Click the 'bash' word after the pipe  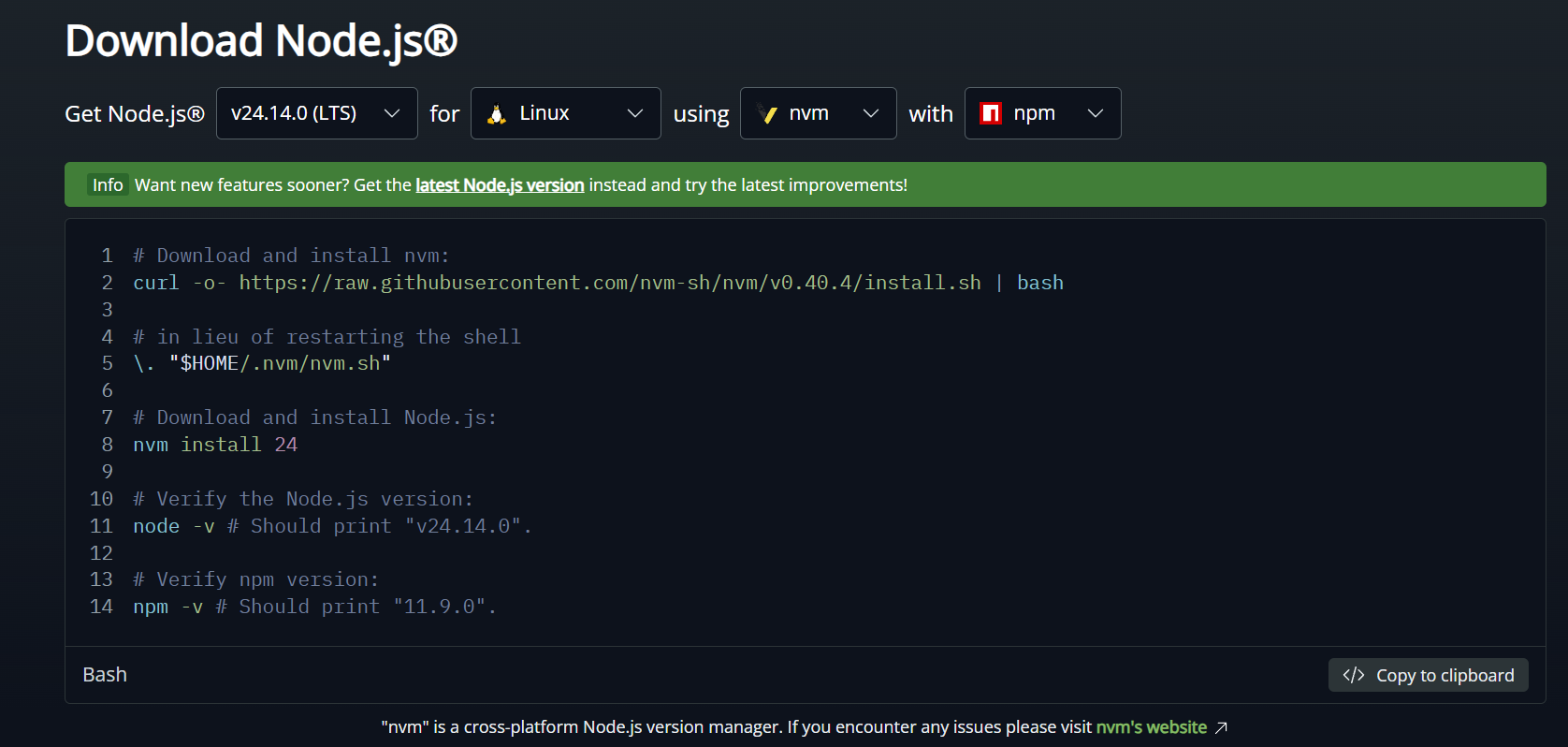(x=1040, y=283)
